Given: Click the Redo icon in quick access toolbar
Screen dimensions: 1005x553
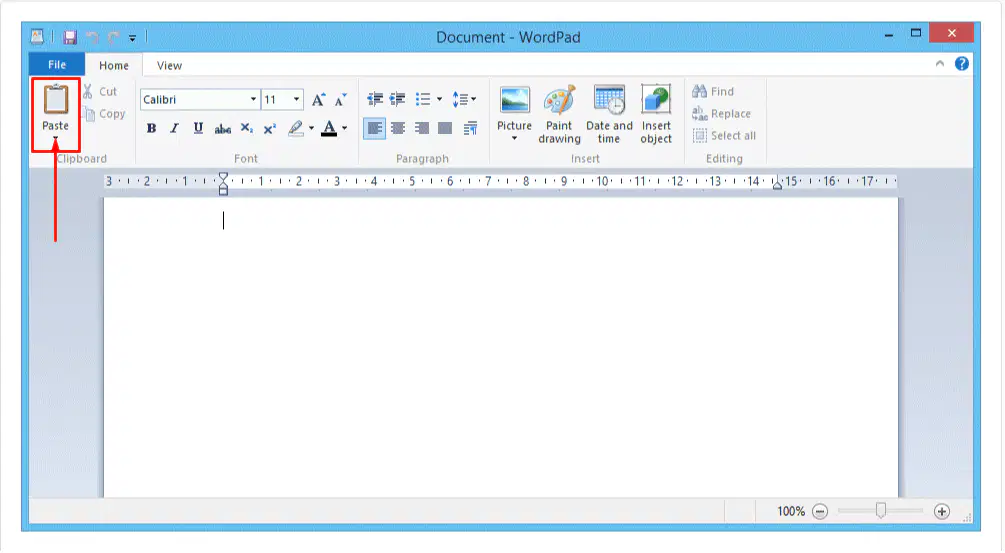Looking at the screenshot, I should 113,37.
